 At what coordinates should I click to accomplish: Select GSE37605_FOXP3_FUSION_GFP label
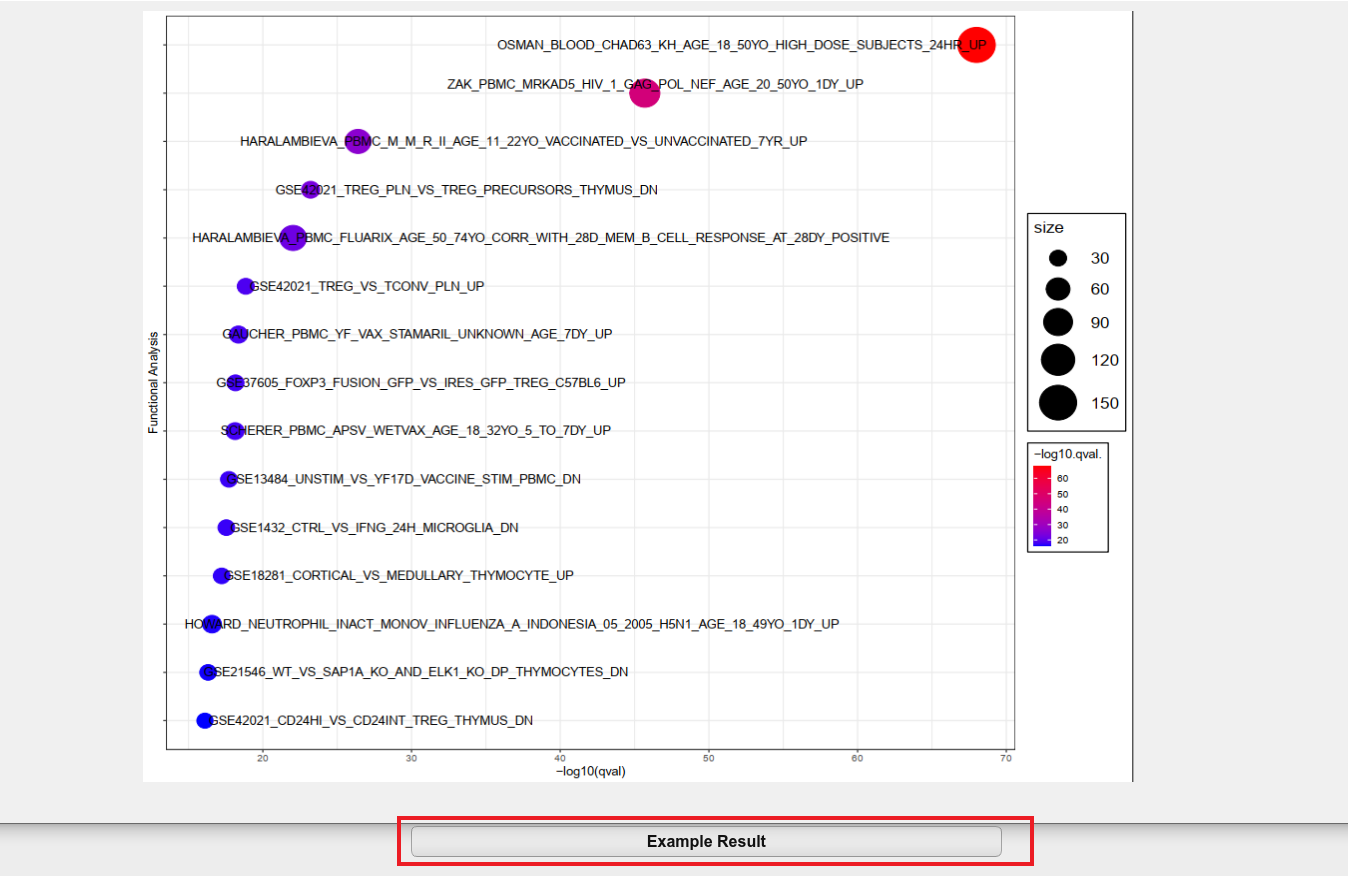point(421,382)
